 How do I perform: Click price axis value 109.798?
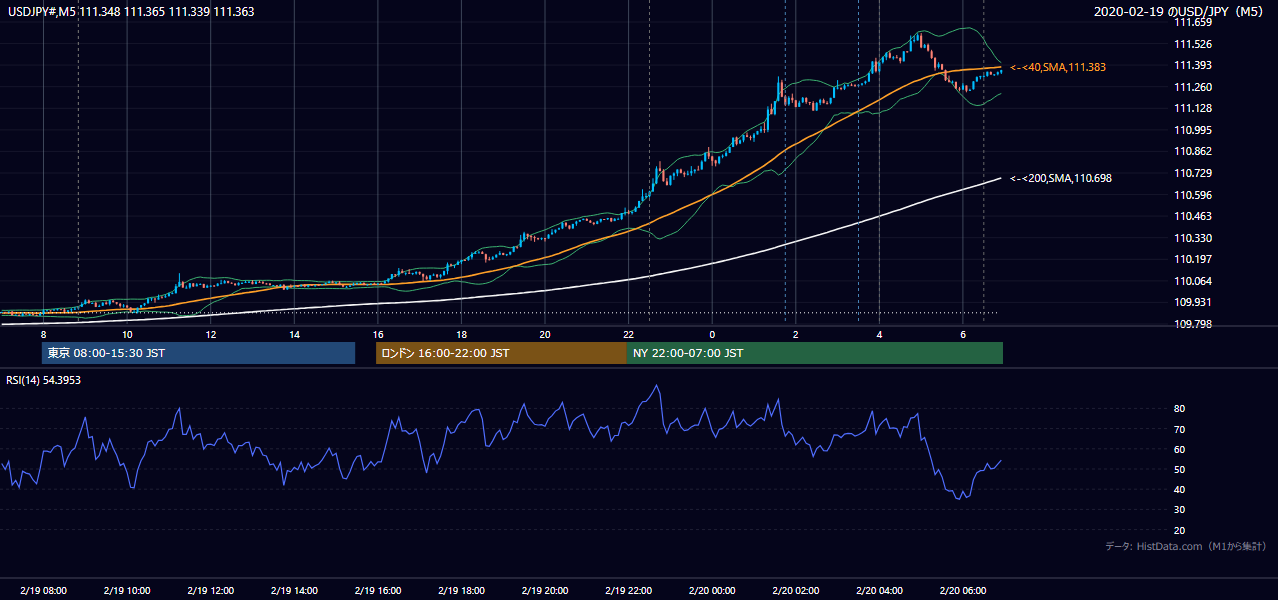tap(1192, 324)
